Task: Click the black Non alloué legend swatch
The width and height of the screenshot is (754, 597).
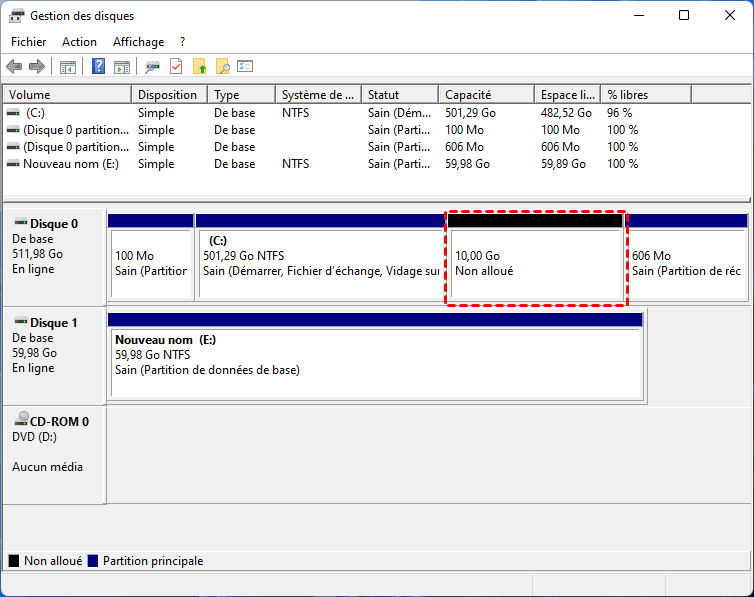Action: pos(14,562)
